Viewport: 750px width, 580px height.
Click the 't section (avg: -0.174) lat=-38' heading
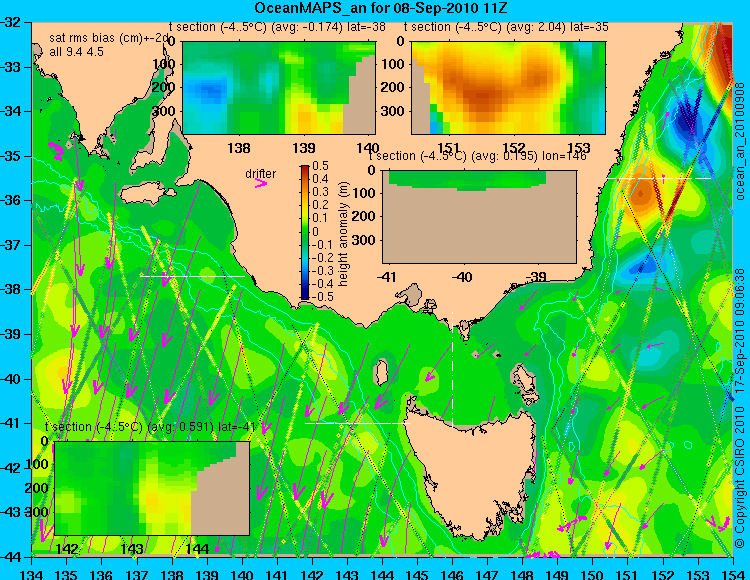click(277, 27)
